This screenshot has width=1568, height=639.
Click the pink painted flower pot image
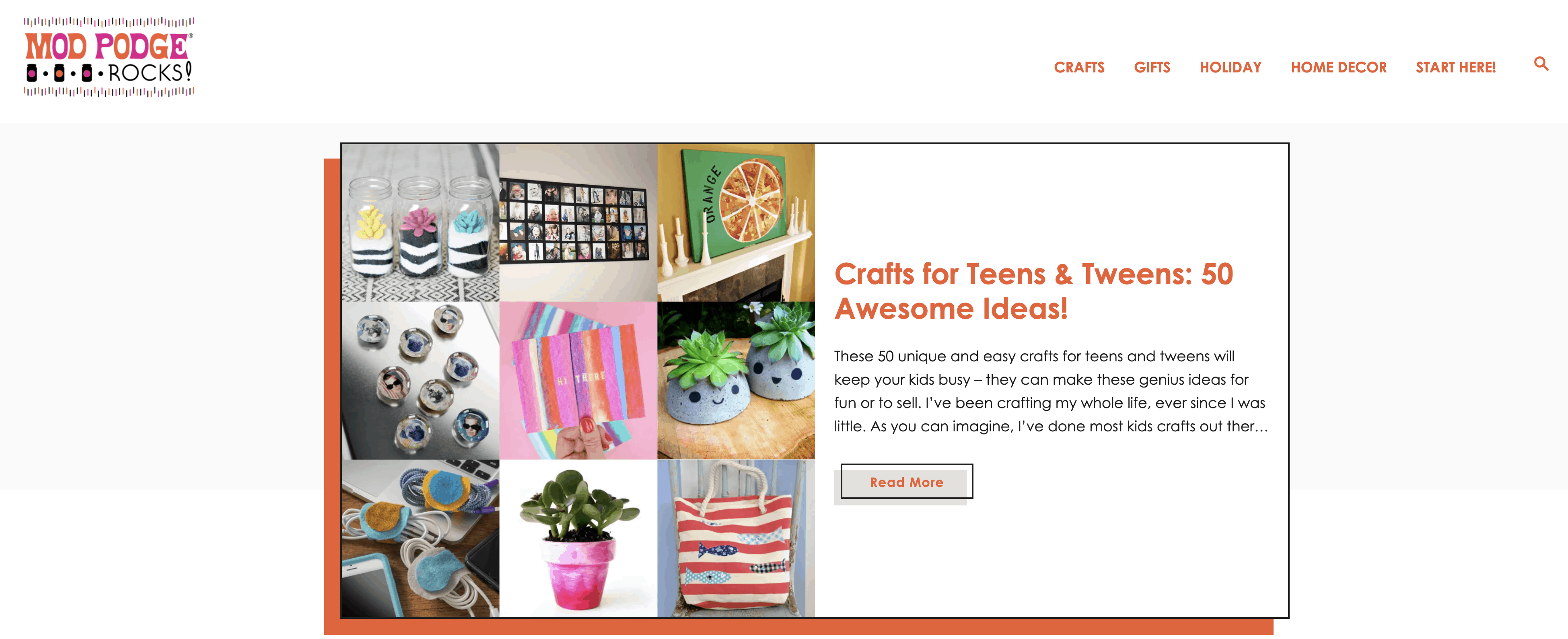[x=578, y=538]
